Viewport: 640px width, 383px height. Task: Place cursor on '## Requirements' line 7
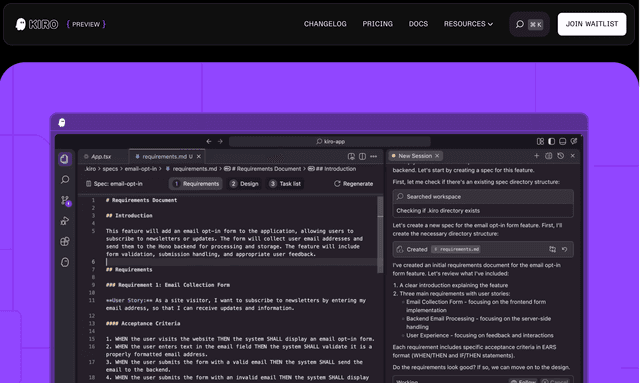tap(129, 269)
